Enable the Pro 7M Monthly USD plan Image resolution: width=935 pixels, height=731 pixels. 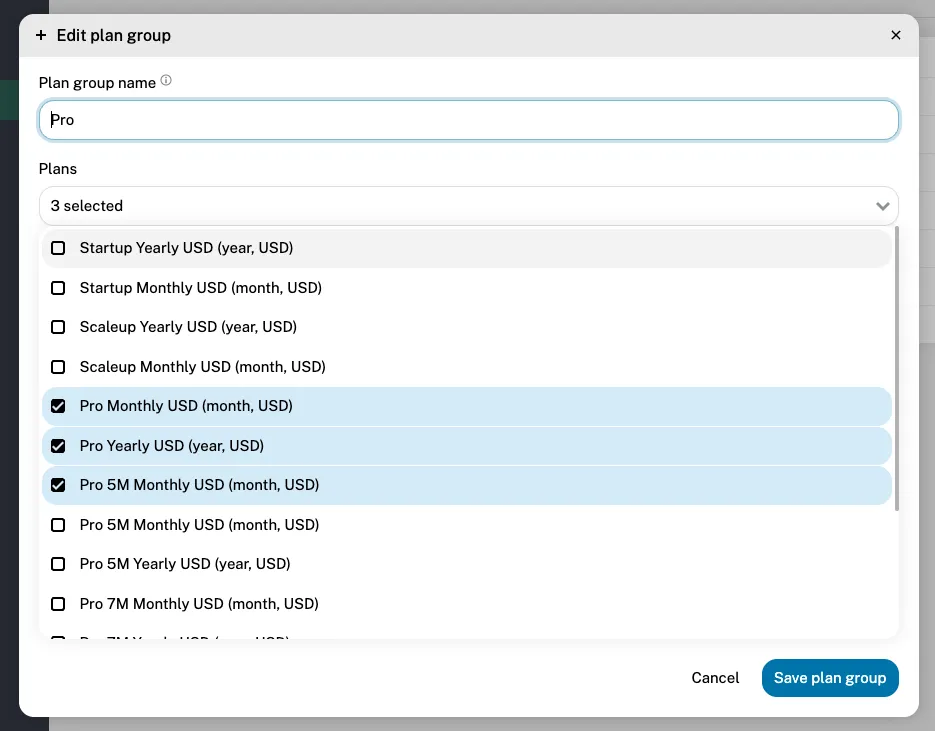(x=58, y=604)
